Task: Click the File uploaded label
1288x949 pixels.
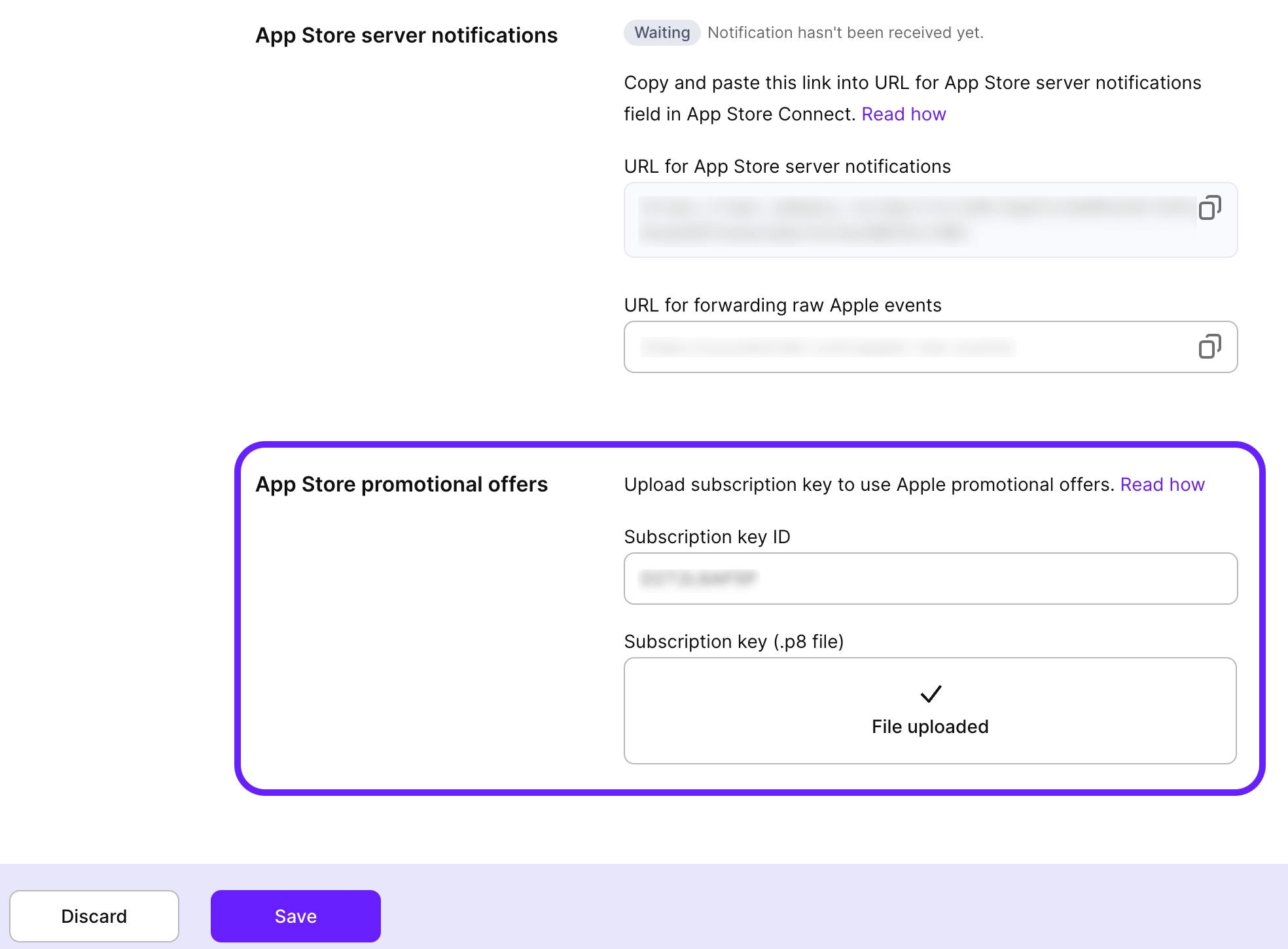Action: pos(930,726)
